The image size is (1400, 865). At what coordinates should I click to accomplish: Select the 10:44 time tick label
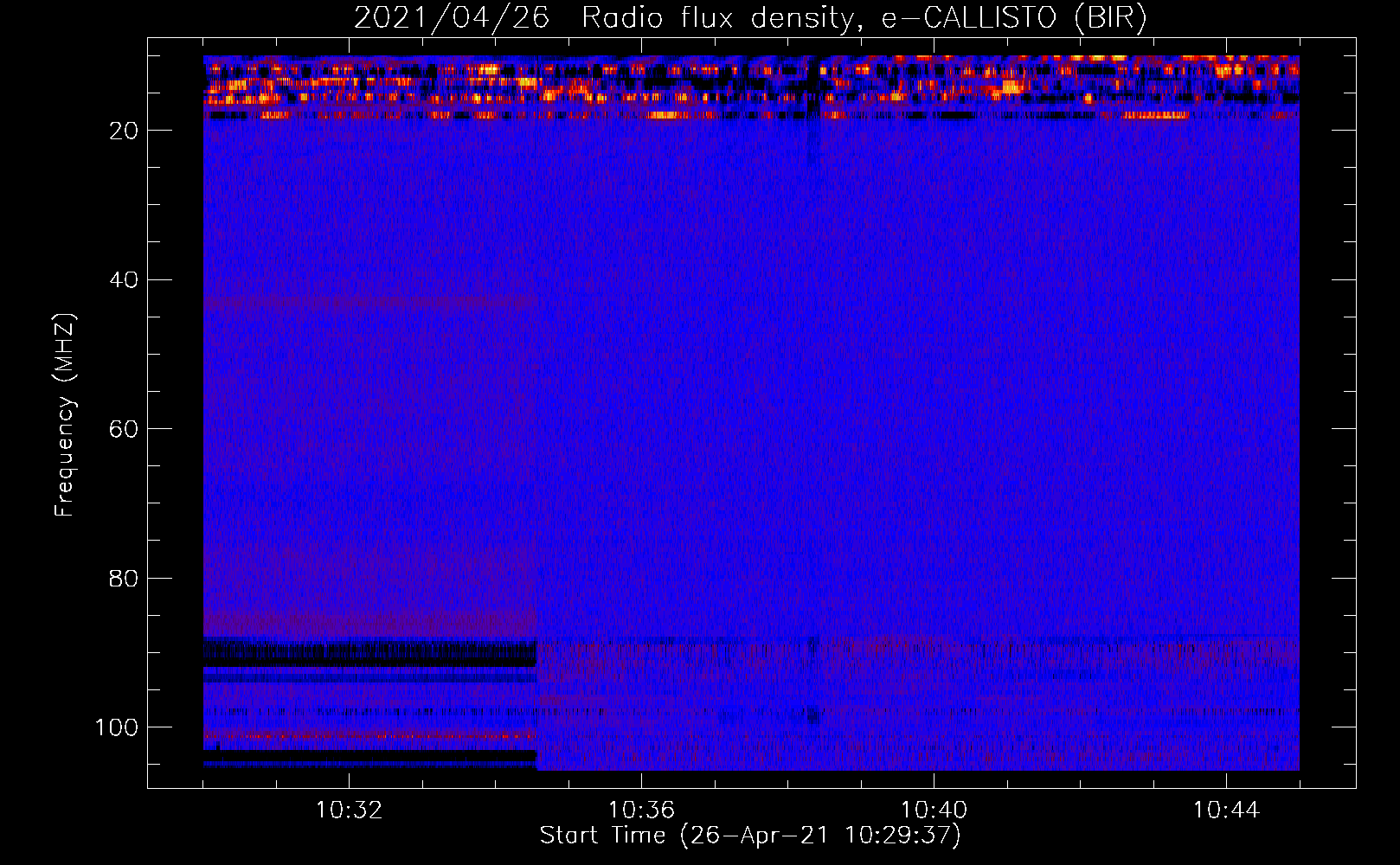pos(1226,810)
